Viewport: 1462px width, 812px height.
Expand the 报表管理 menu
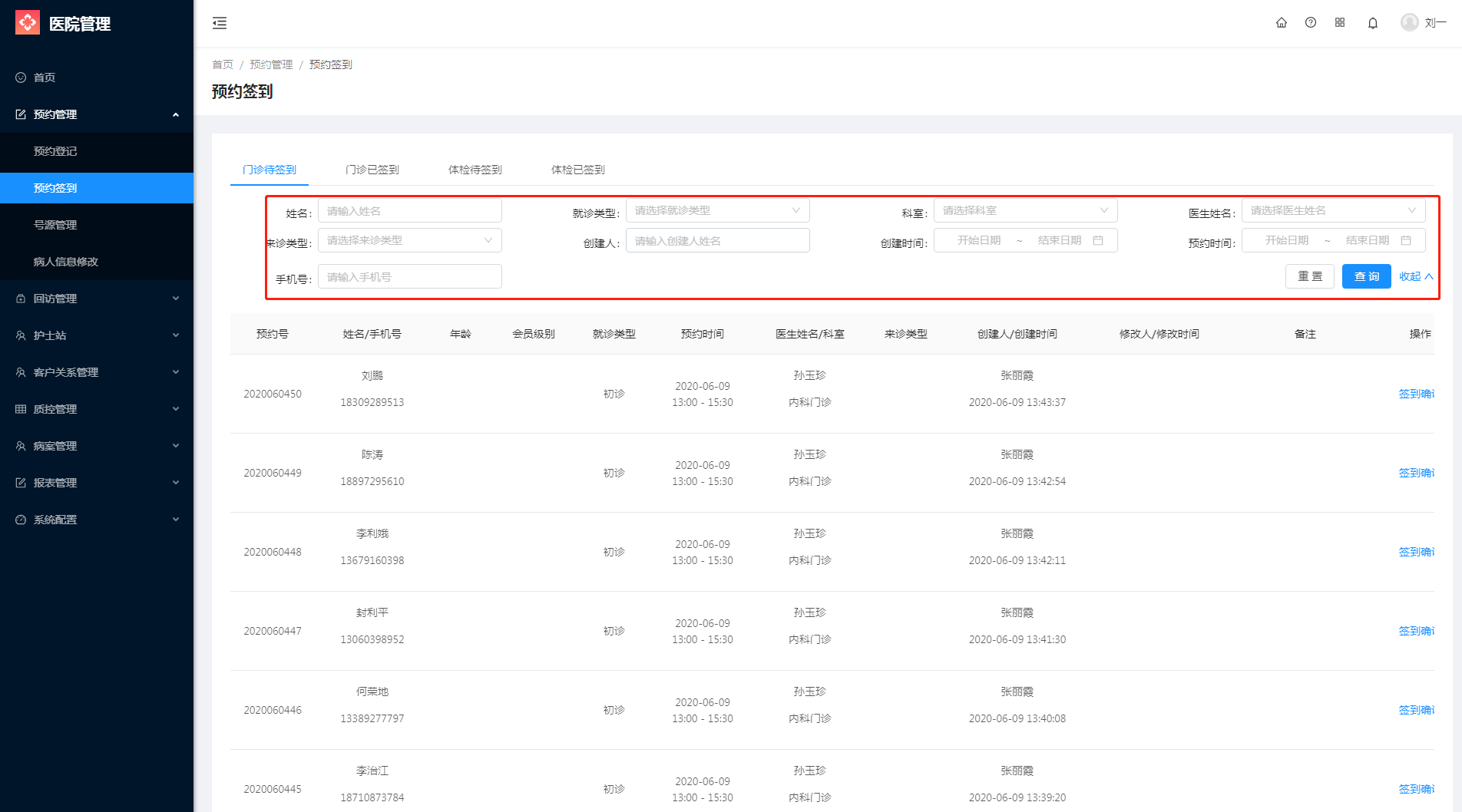(x=176, y=483)
